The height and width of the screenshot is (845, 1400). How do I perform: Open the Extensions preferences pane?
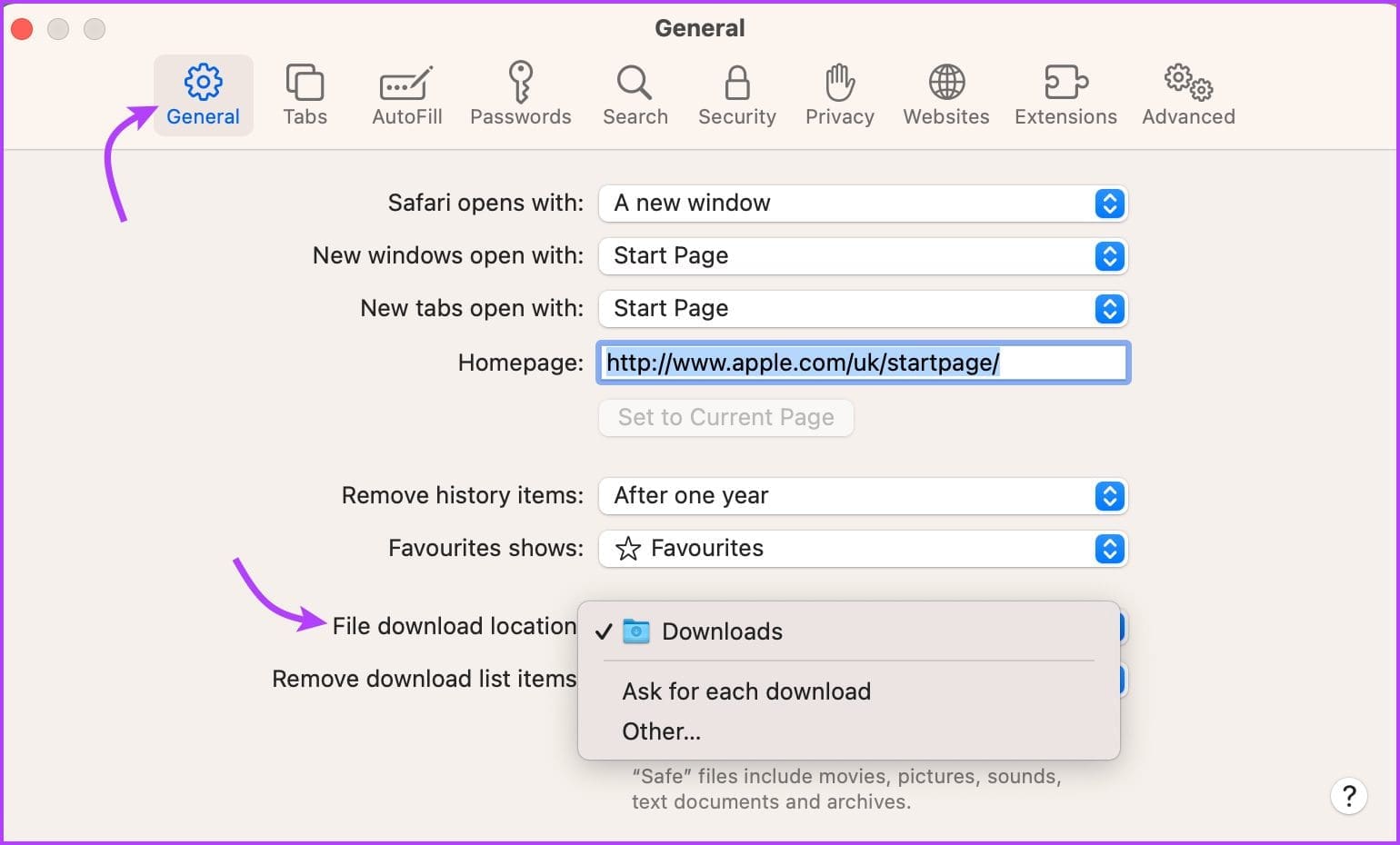[x=1065, y=95]
